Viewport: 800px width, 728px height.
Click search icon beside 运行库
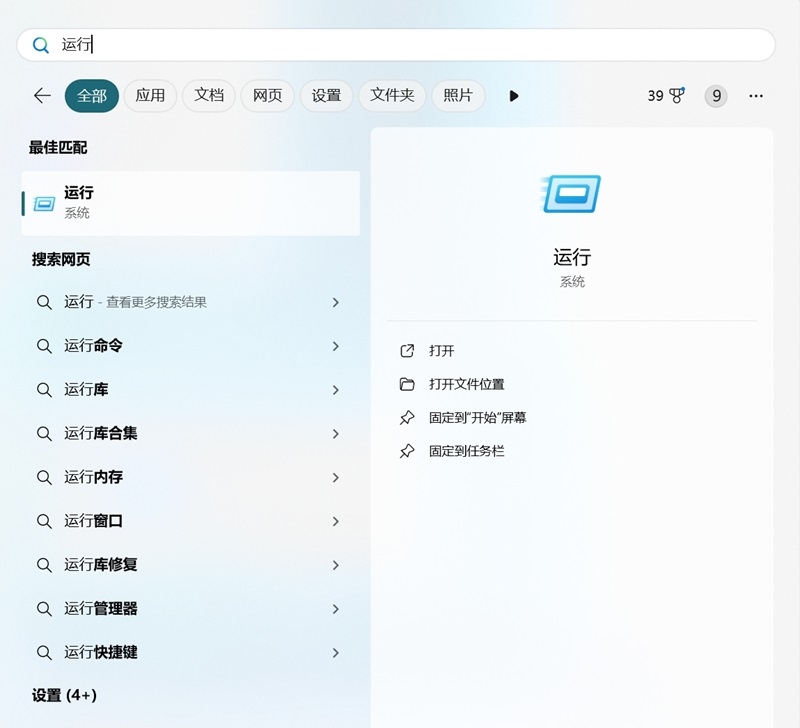(x=44, y=390)
